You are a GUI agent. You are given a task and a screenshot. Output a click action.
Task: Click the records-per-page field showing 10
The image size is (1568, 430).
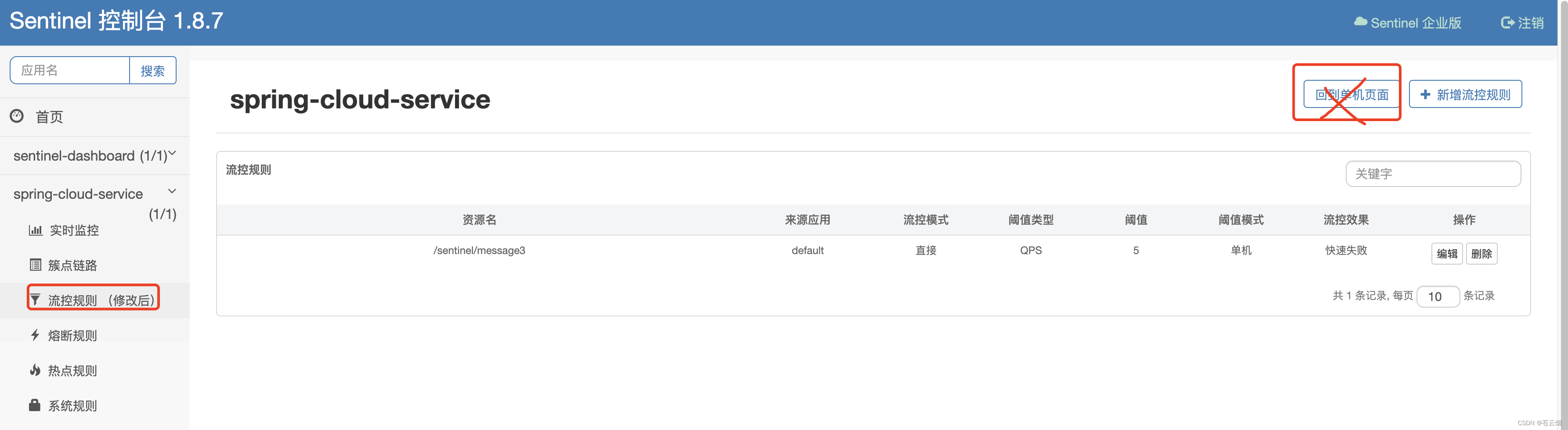tap(1438, 296)
